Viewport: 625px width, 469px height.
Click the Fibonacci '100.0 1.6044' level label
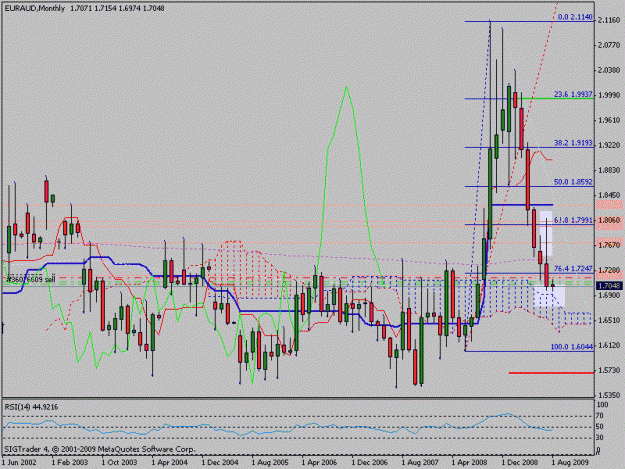572,347
